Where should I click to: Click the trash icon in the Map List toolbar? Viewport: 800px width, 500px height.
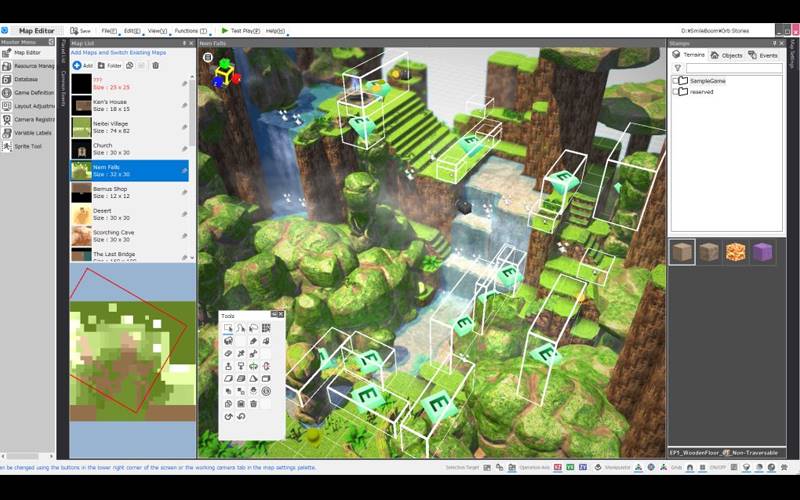(x=155, y=65)
